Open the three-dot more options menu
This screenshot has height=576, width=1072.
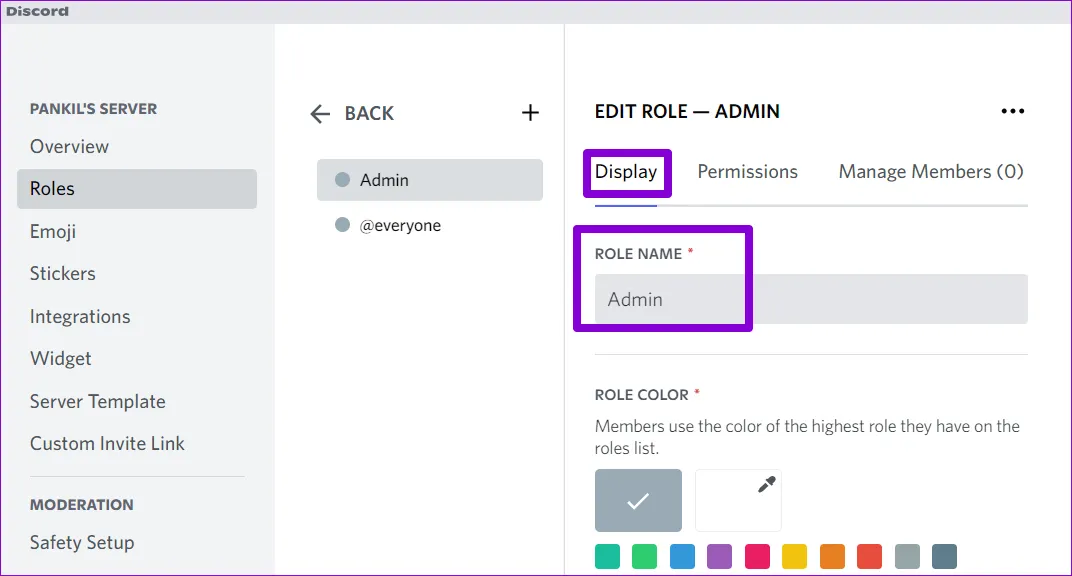pos(1012,112)
